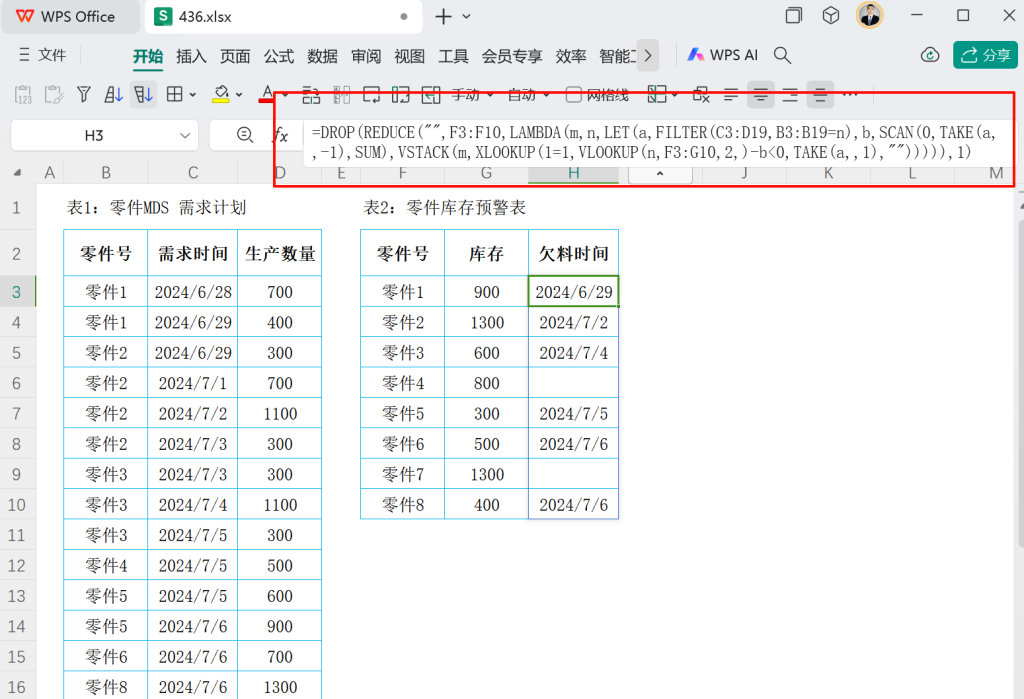This screenshot has width=1024, height=699.
Task: Switch to the 开始 ribbon tab
Action: [148, 56]
